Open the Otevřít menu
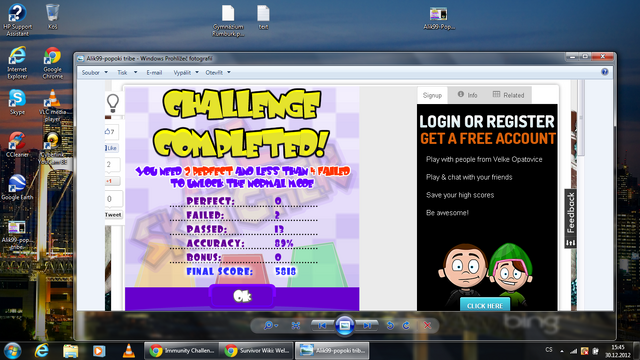This screenshot has width=640, height=360. point(218,73)
